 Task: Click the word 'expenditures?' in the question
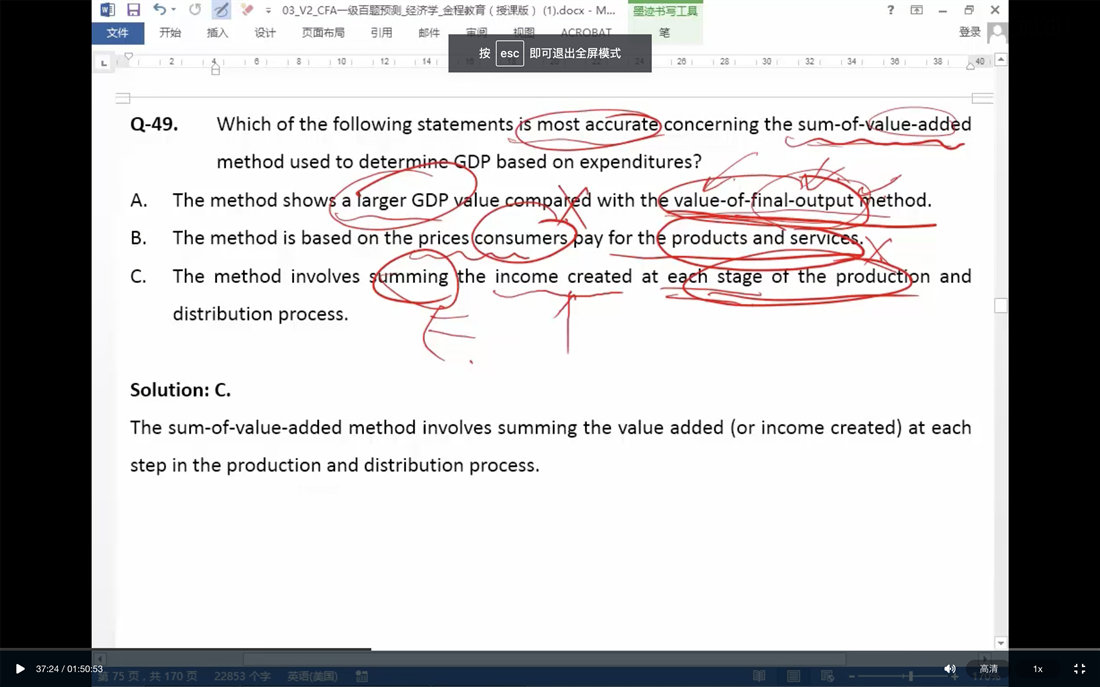pos(640,162)
